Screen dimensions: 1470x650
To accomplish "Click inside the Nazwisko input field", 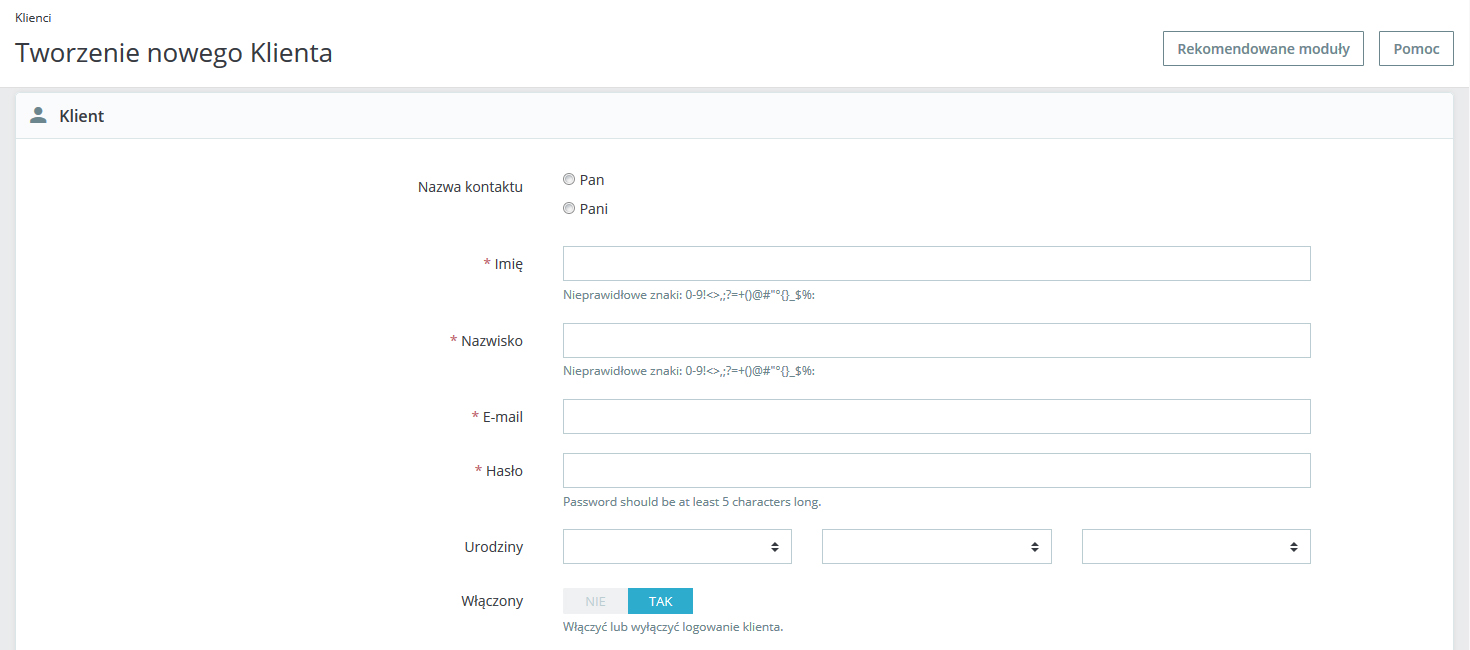I will [936, 341].
